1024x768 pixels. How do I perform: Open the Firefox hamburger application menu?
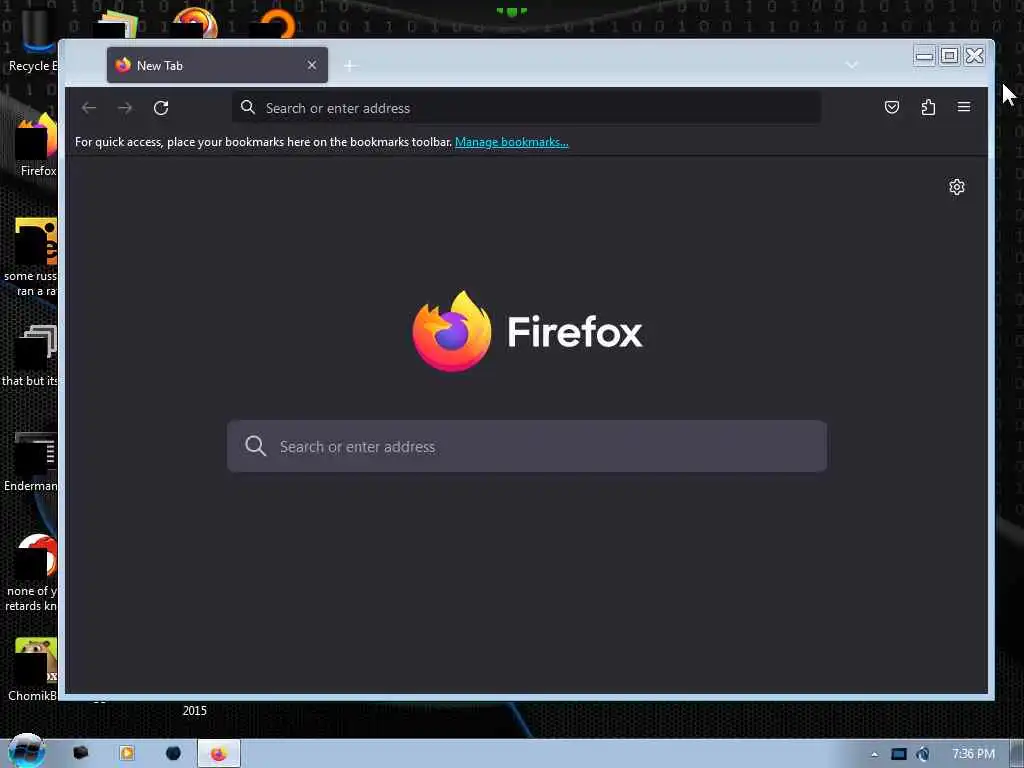click(963, 107)
